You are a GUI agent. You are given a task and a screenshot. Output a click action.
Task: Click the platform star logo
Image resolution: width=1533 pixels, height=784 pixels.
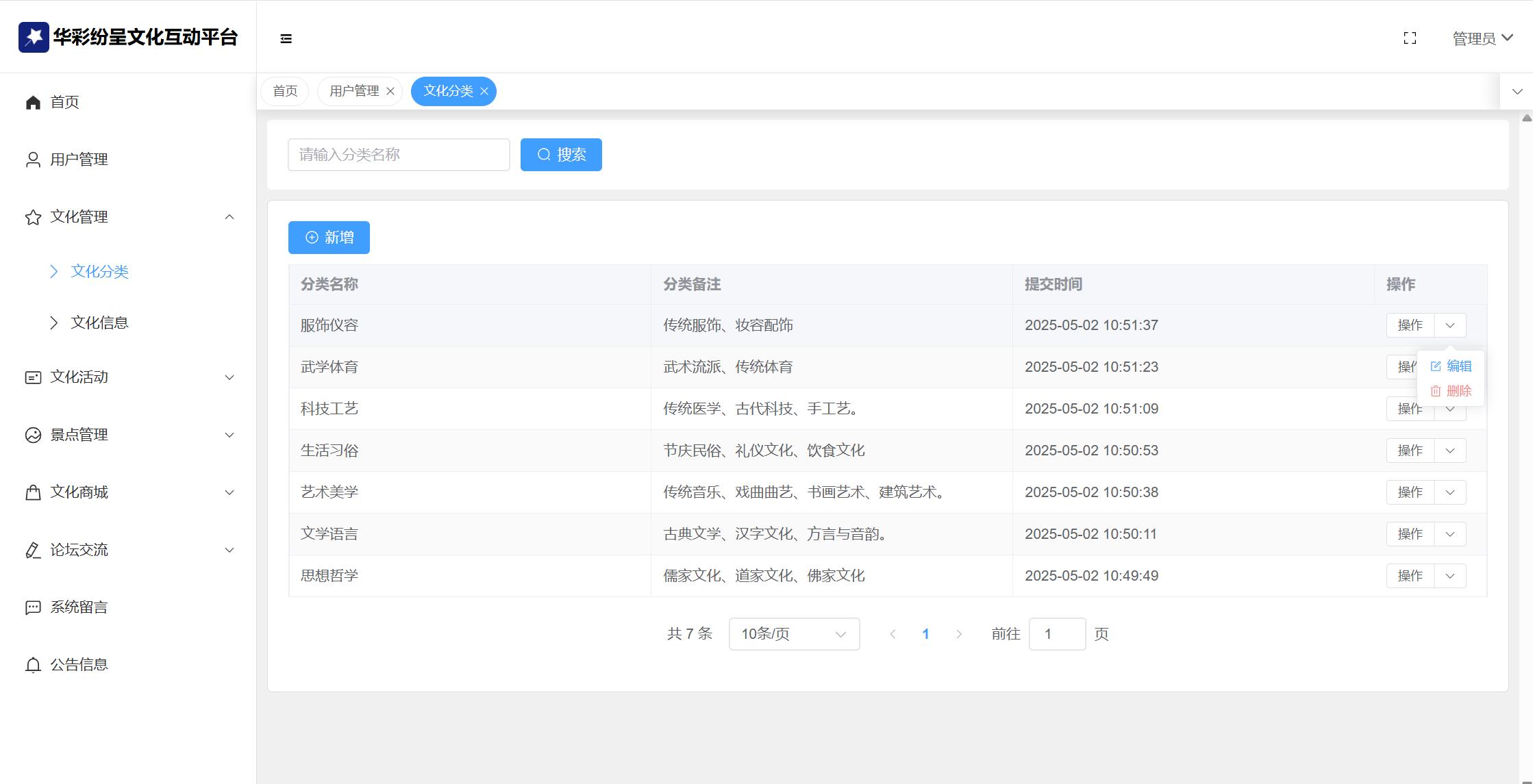[33, 37]
